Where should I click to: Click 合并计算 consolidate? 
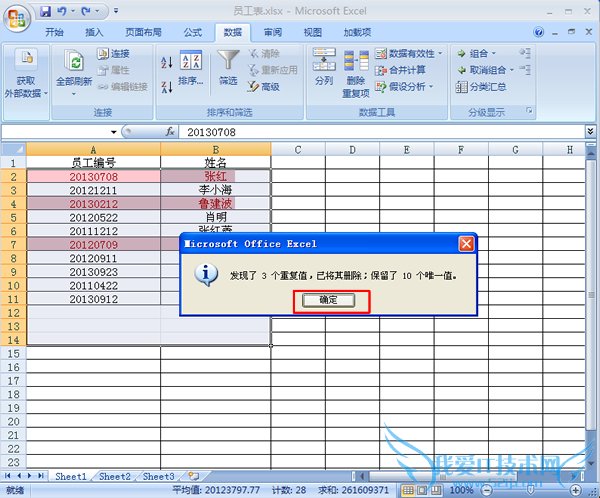point(401,70)
